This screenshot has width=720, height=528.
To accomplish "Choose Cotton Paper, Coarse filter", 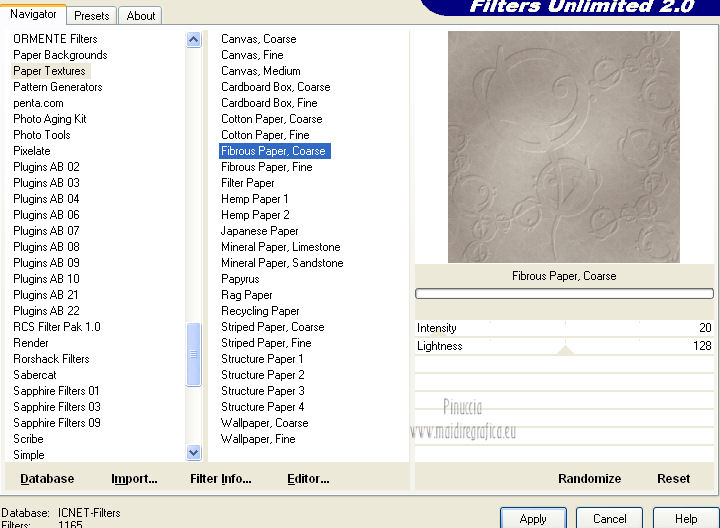I will [x=272, y=119].
